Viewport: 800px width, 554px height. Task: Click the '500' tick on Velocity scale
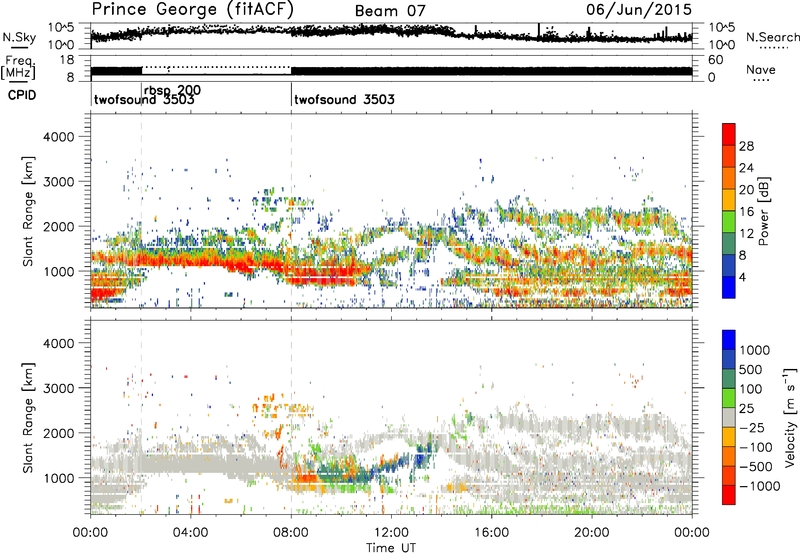750,369
